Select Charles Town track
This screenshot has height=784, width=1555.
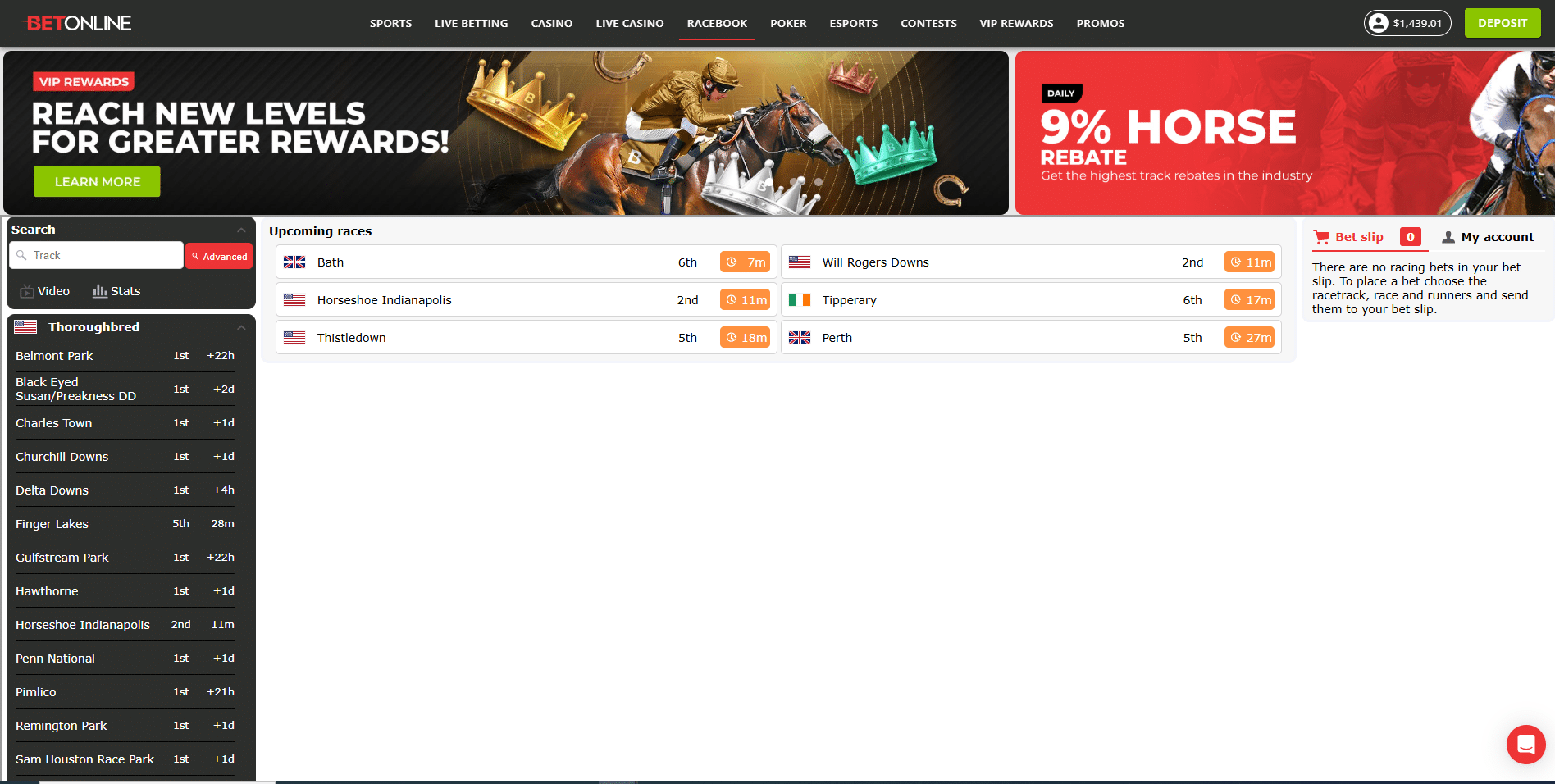click(x=125, y=423)
